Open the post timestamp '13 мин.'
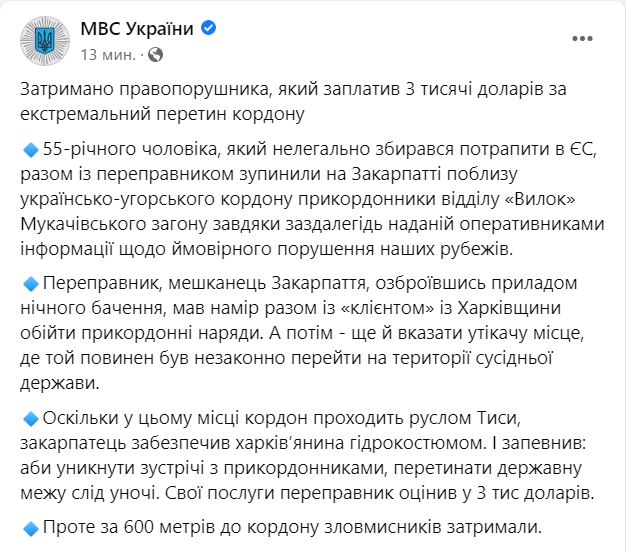This screenshot has width=626, height=552. pyautogui.click(x=109, y=52)
